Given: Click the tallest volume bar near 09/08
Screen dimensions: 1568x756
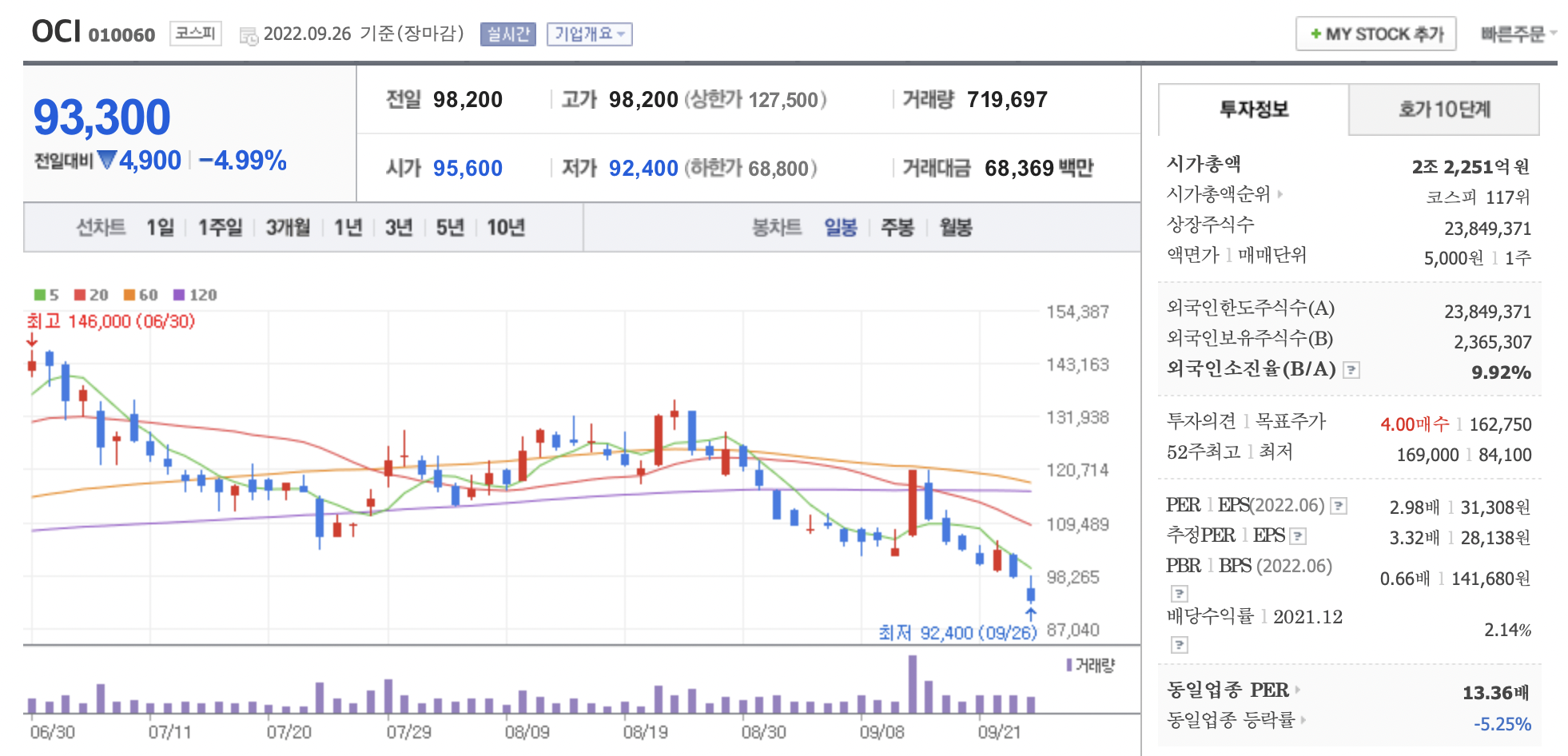Looking at the screenshot, I should point(913,684).
